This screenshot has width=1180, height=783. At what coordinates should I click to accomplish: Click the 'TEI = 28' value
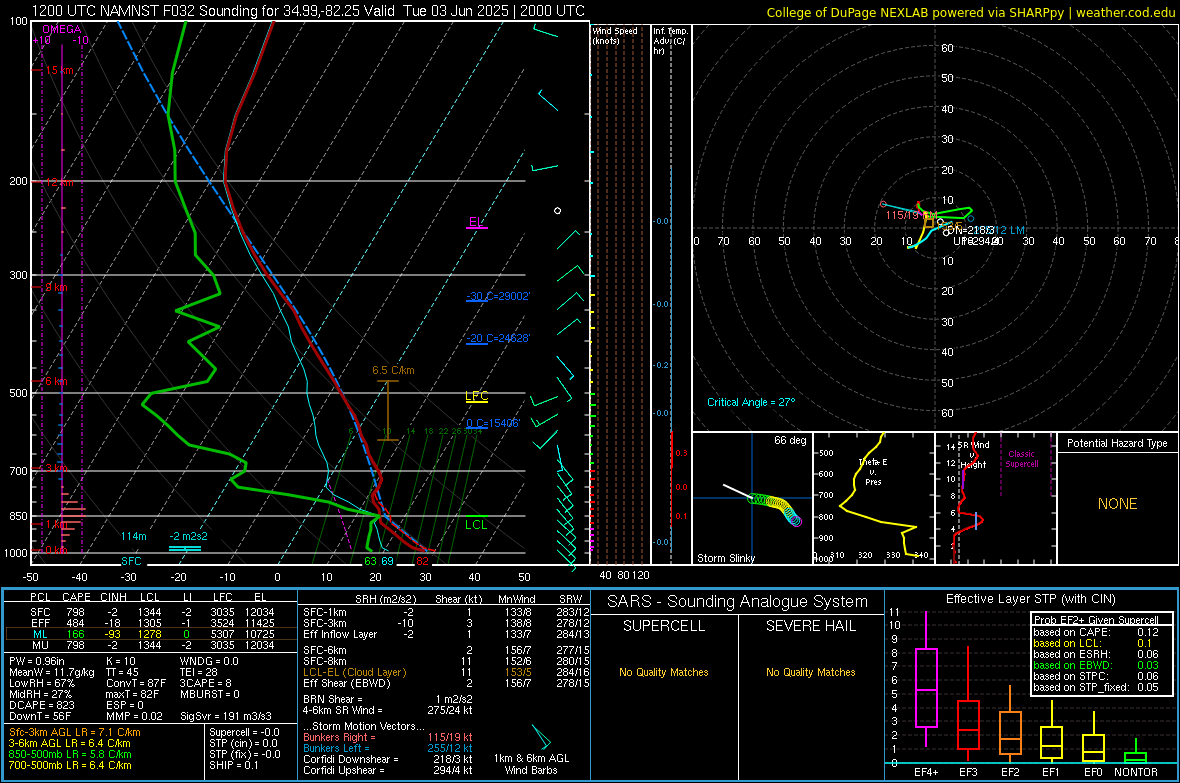coord(199,672)
